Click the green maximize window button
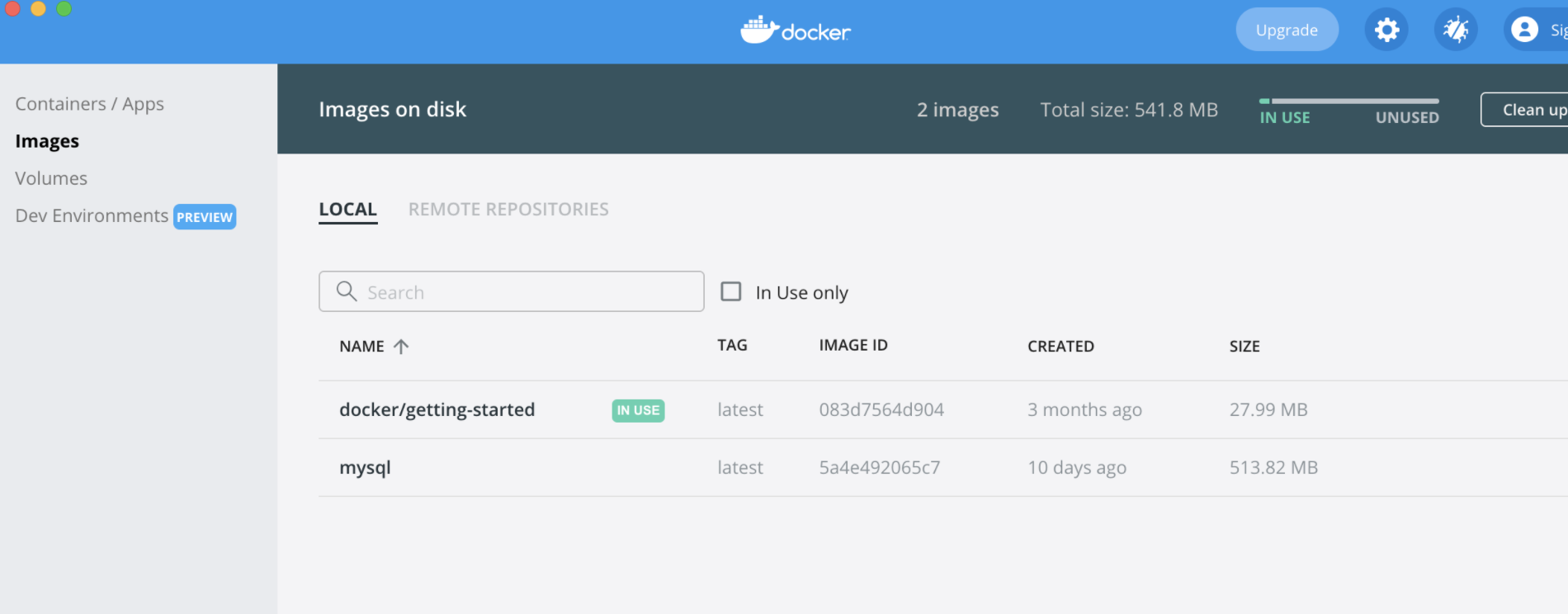The image size is (1568, 614). point(64,8)
